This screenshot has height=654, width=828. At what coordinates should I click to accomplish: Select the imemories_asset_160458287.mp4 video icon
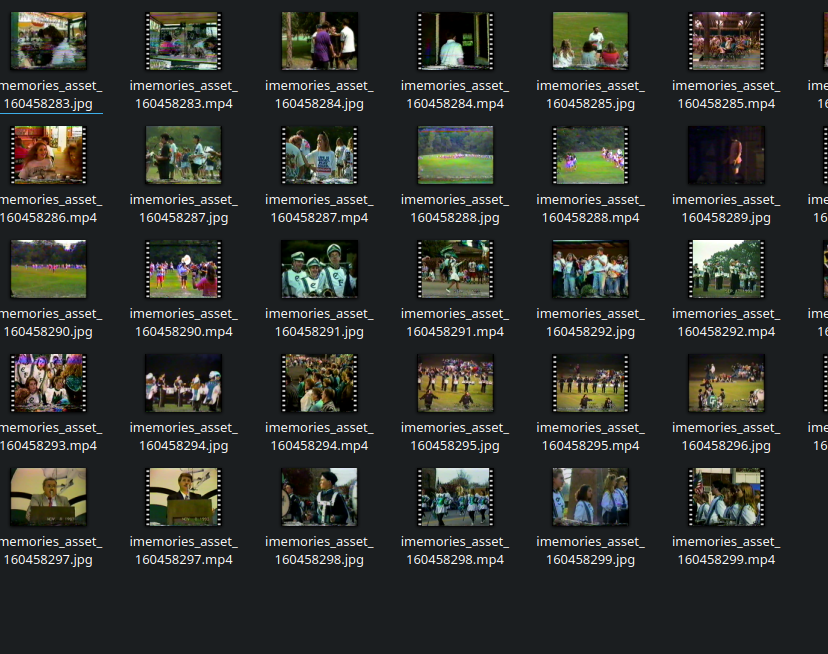(319, 155)
